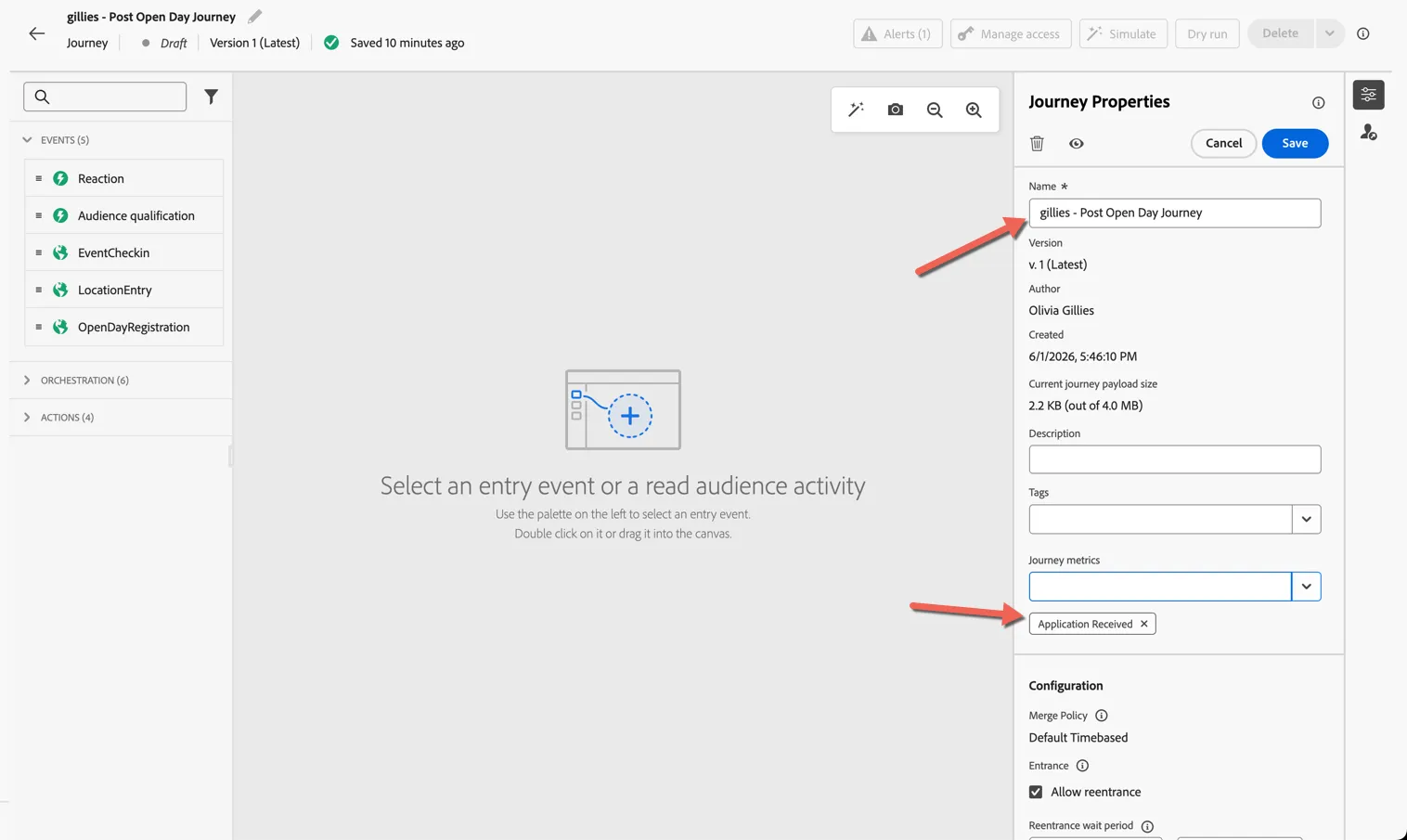
Task: Click the magic wand canvas tool
Action: click(856, 110)
